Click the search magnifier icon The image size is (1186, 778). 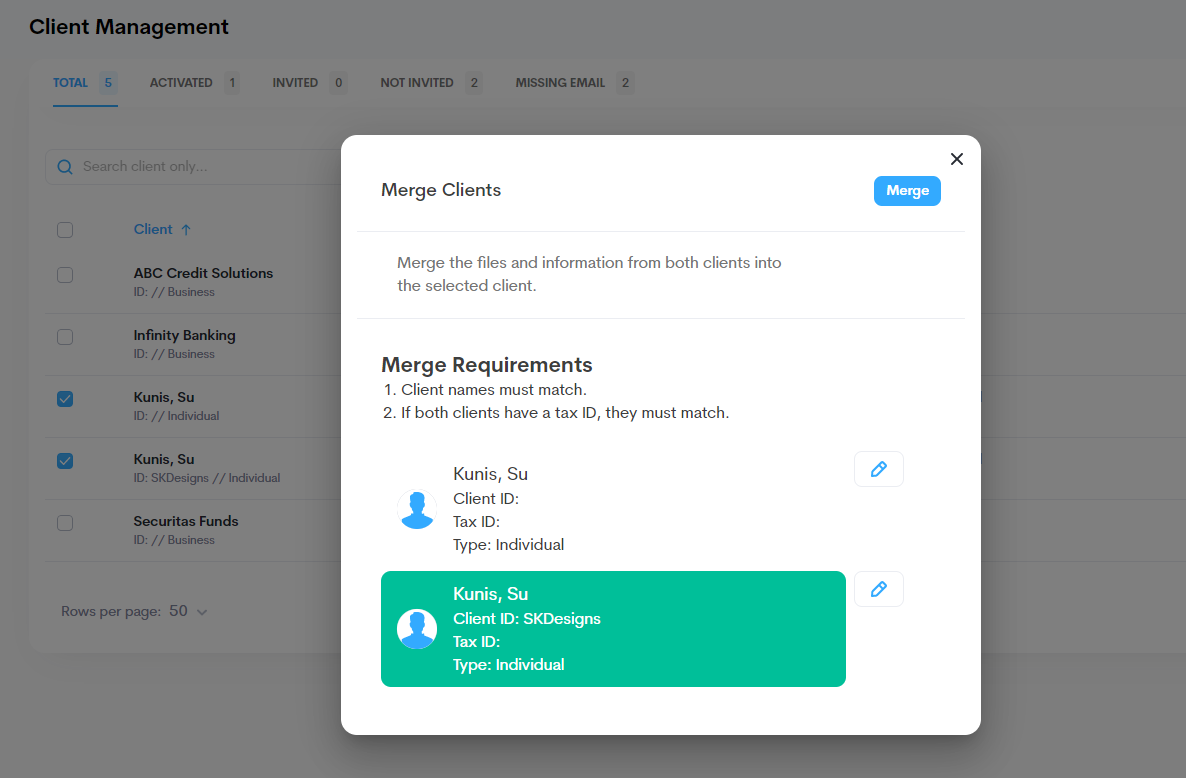tap(65, 167)
